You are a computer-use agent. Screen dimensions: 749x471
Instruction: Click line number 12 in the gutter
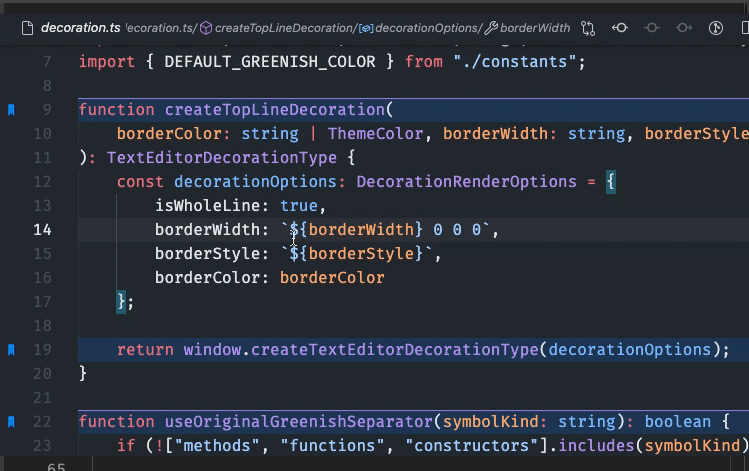pyautogui.click(x=42, y=182)
